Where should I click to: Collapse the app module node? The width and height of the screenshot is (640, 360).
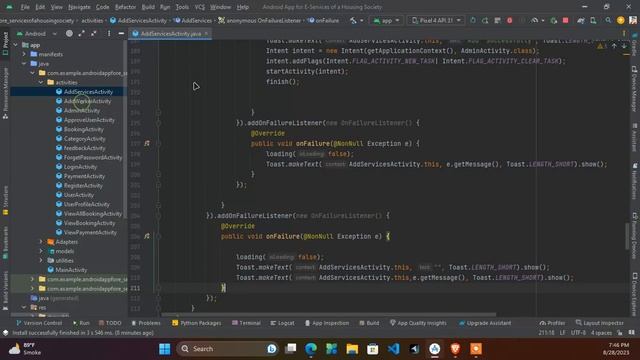[x=16, y=45]
